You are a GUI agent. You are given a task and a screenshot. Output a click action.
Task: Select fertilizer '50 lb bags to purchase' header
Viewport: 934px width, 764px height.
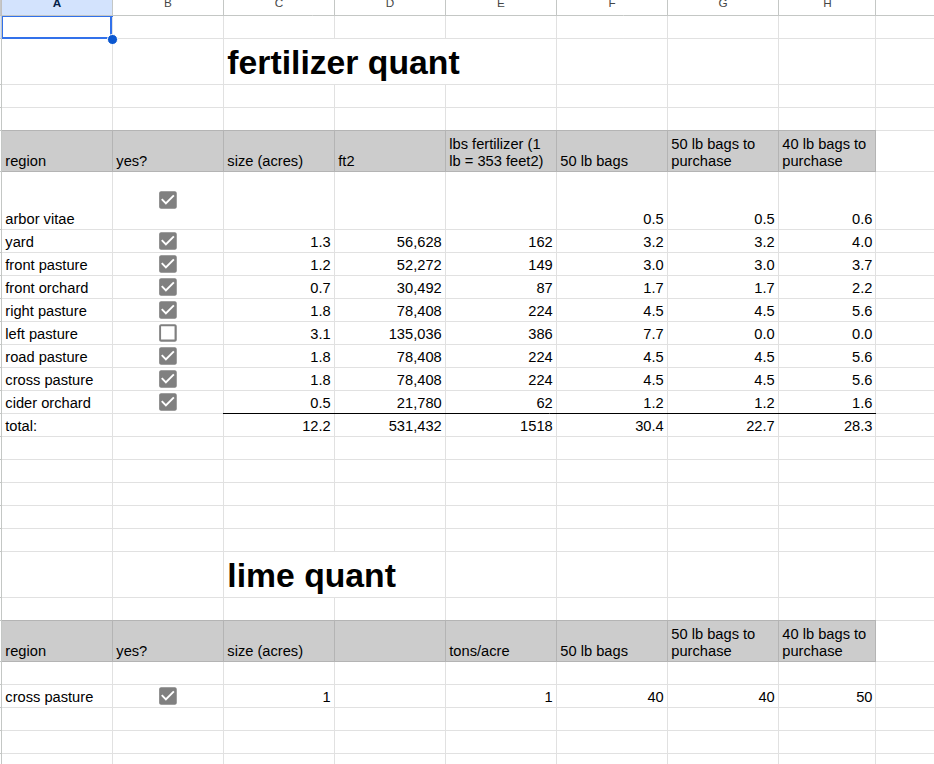[723, 152]
